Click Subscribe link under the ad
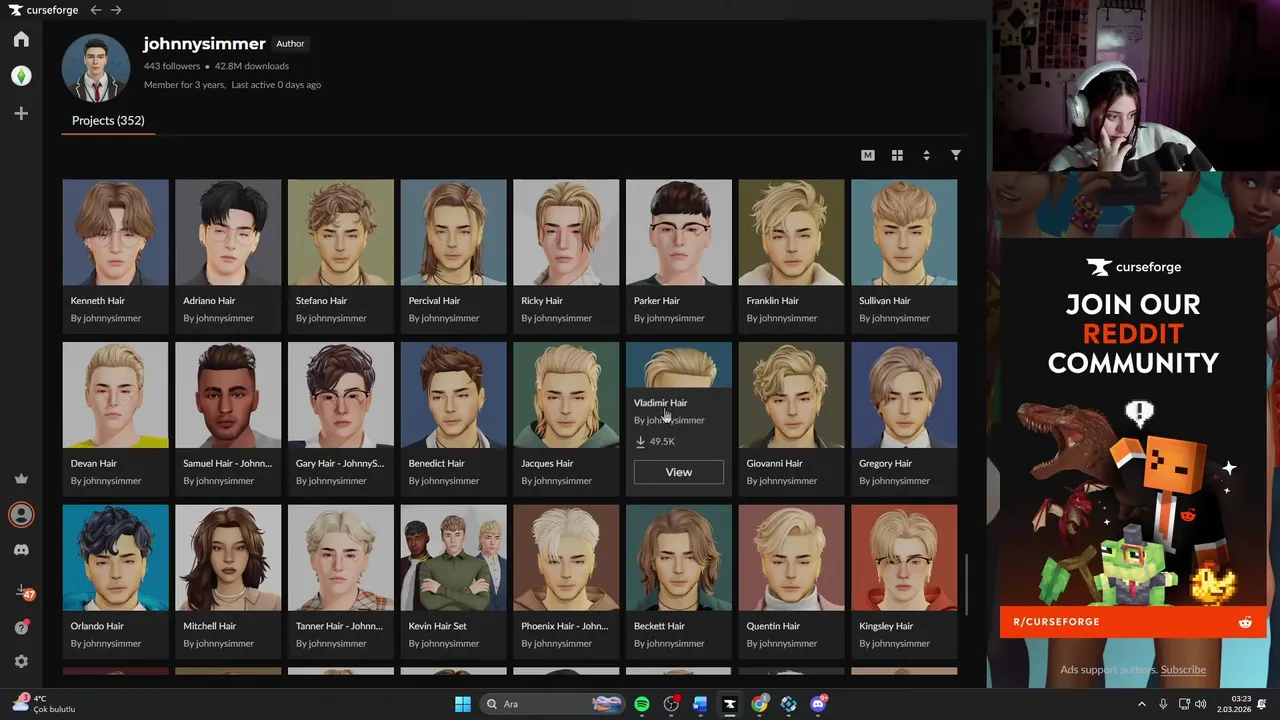 (1183, 670)
